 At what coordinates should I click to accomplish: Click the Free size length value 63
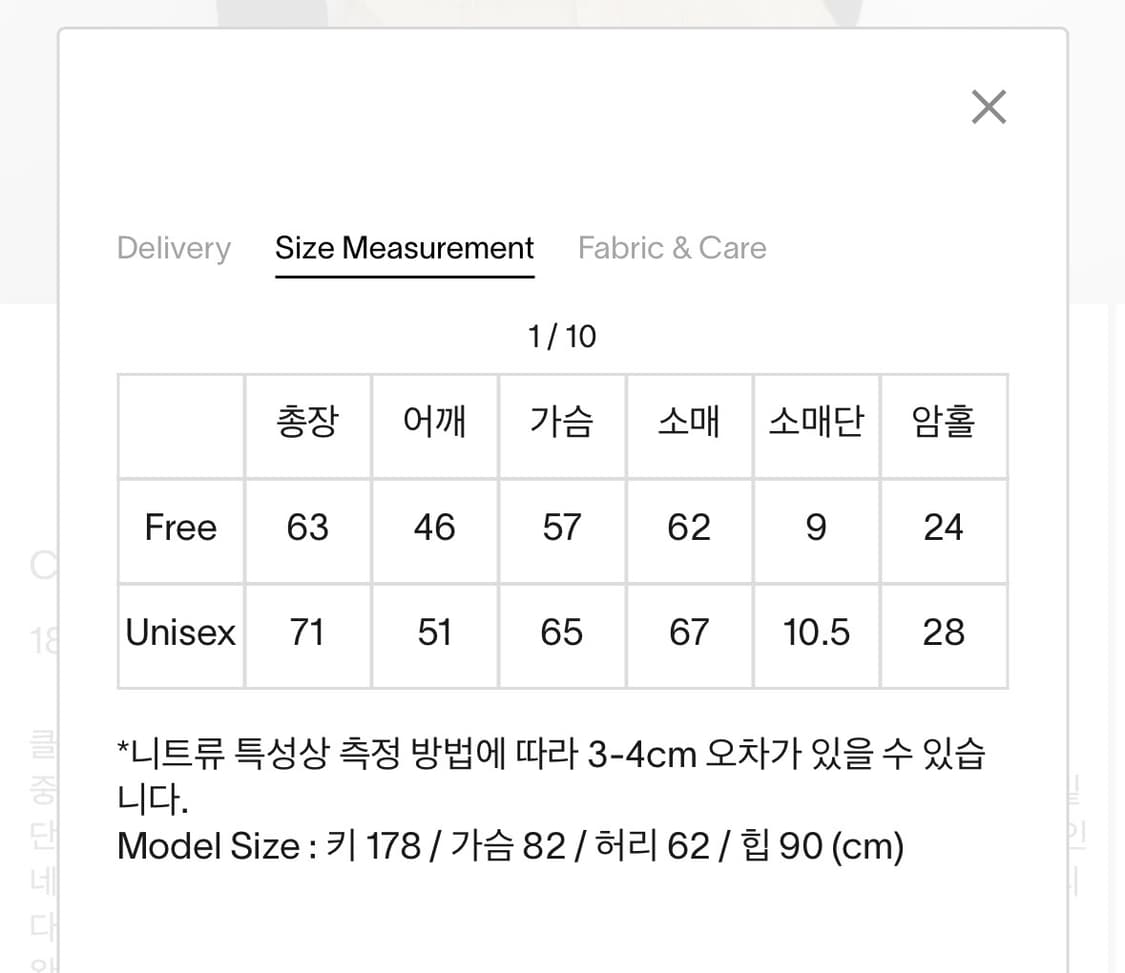[308, 528]
